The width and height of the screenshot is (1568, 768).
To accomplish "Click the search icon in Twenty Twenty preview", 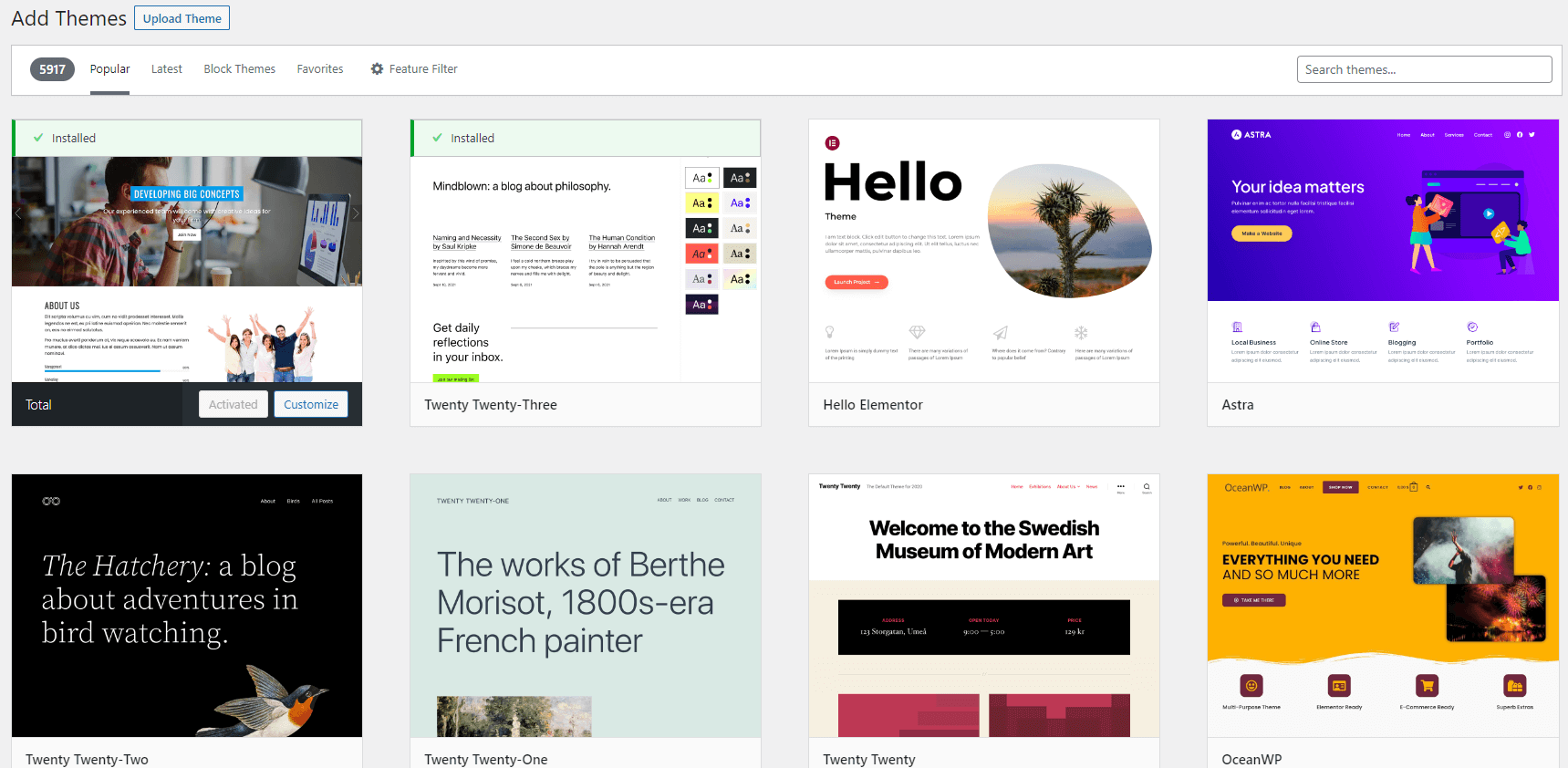I will coord(1147,487).
